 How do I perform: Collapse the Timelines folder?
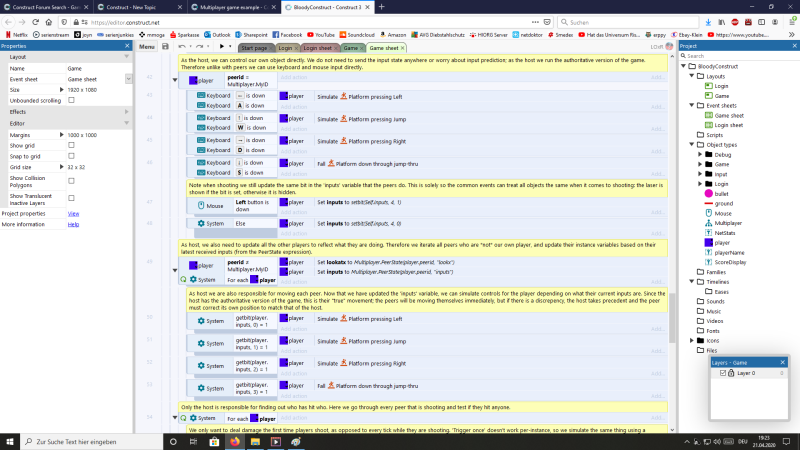[692, 282]
